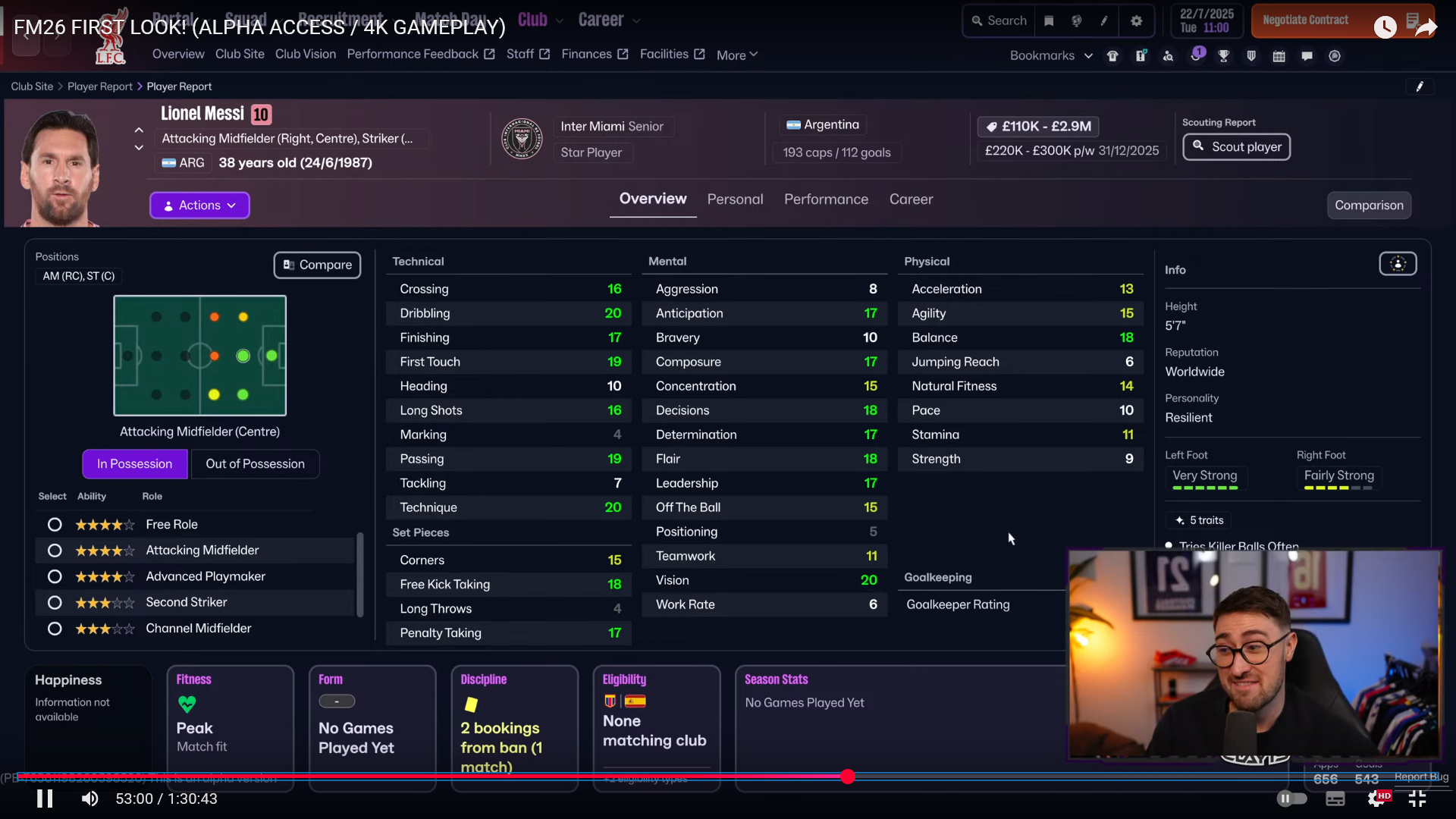Open the trophy competitions bookmark icon
Screen dimensions: 1456x819
tap(1223, 56)
